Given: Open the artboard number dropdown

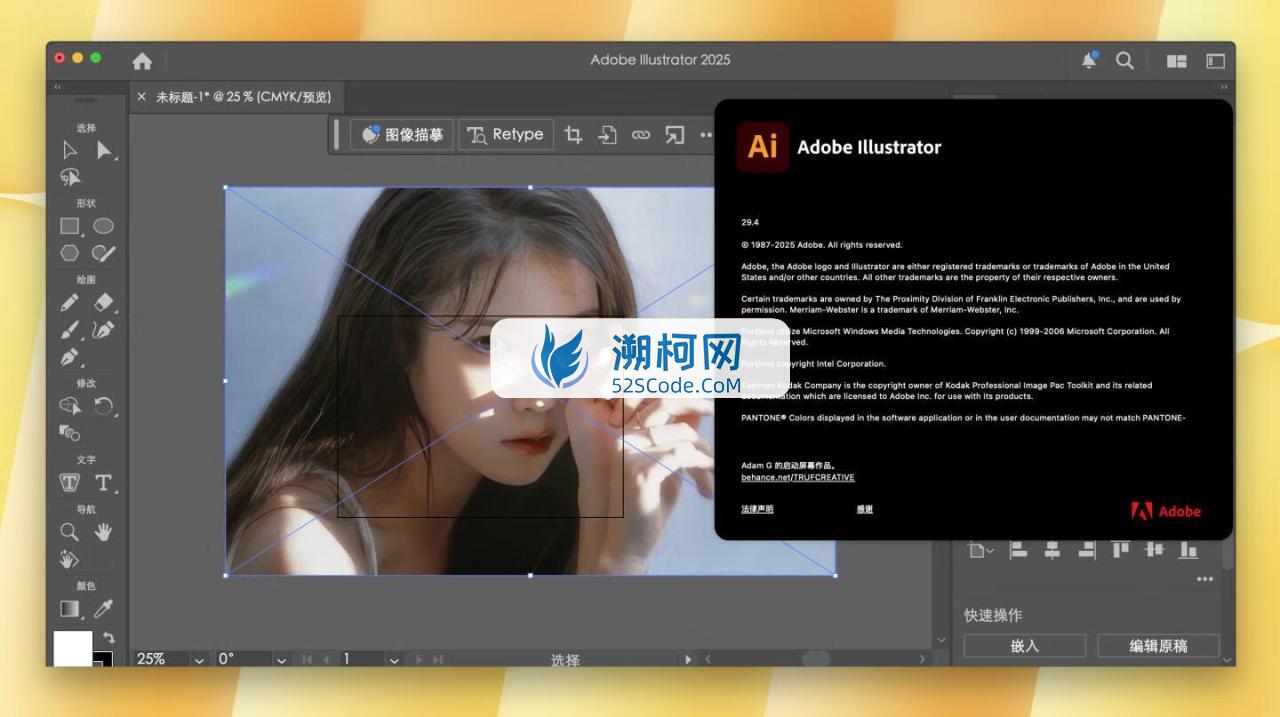Looking at the screenshot, I should (394, 660).
